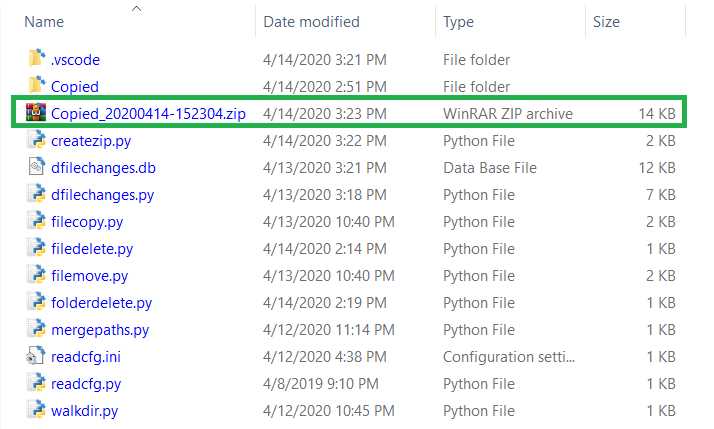
Task: Select file name walkdir.py
Action: 85,411
